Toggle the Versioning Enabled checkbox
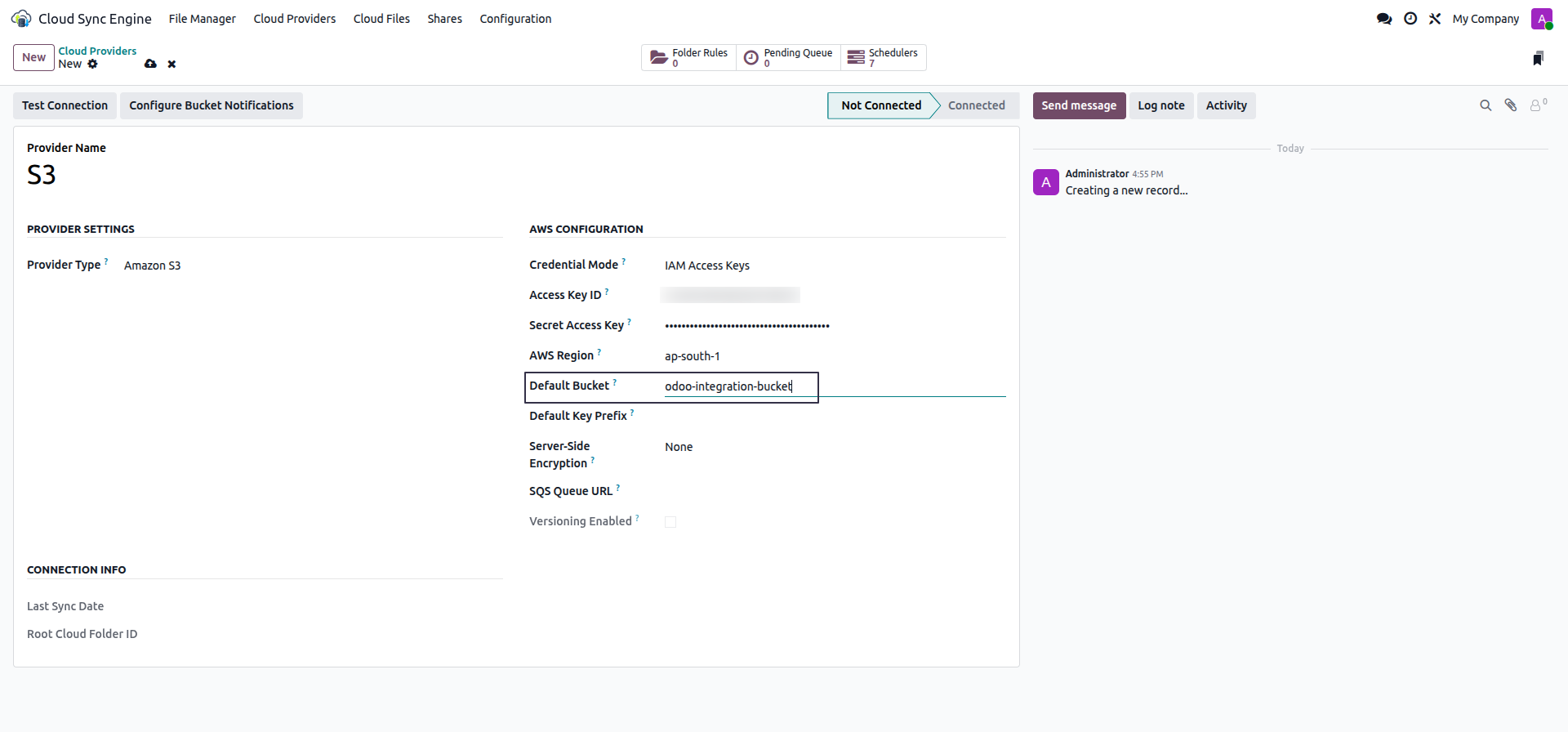The width and height of the screenshot is (1568, 732). (670, 522)
